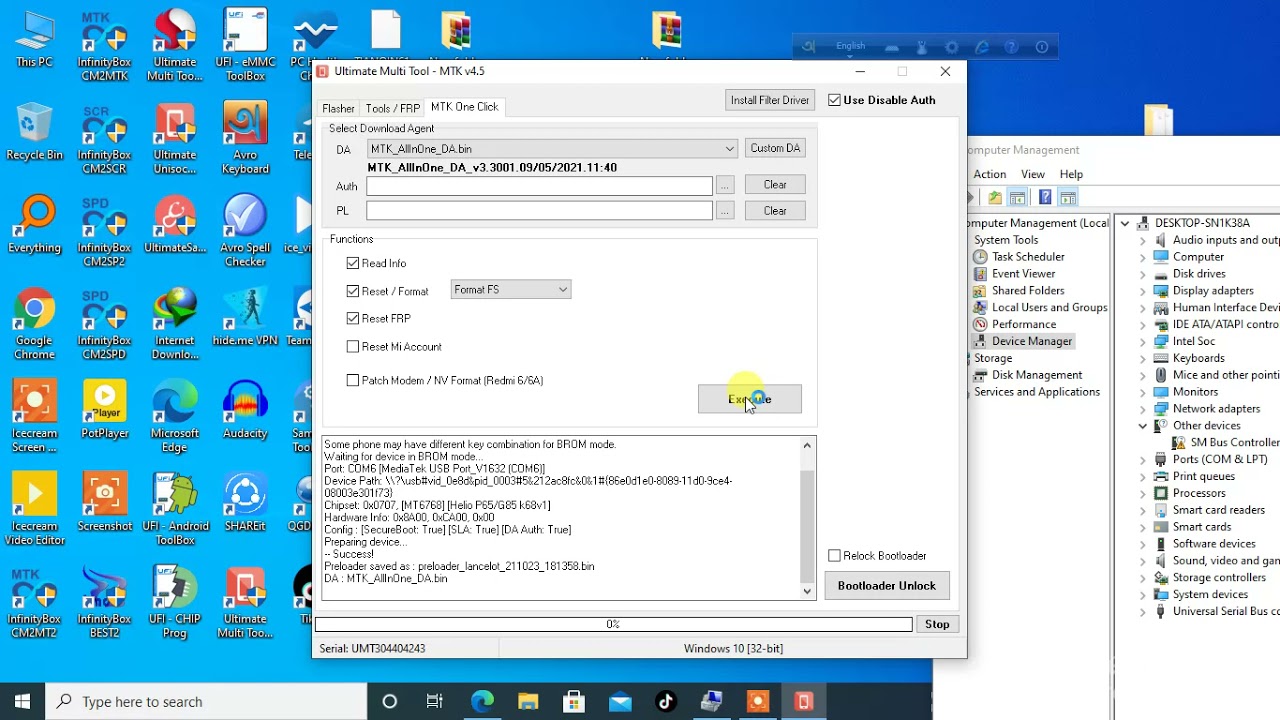
Task: Open the Help menu in Computer Management
Action: [1071, 174]
